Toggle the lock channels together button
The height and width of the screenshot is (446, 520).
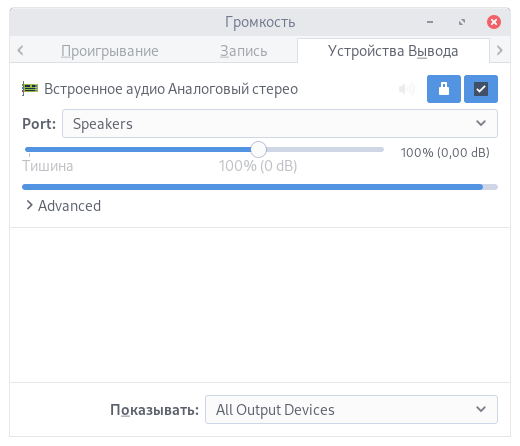(x=444, y=89)
